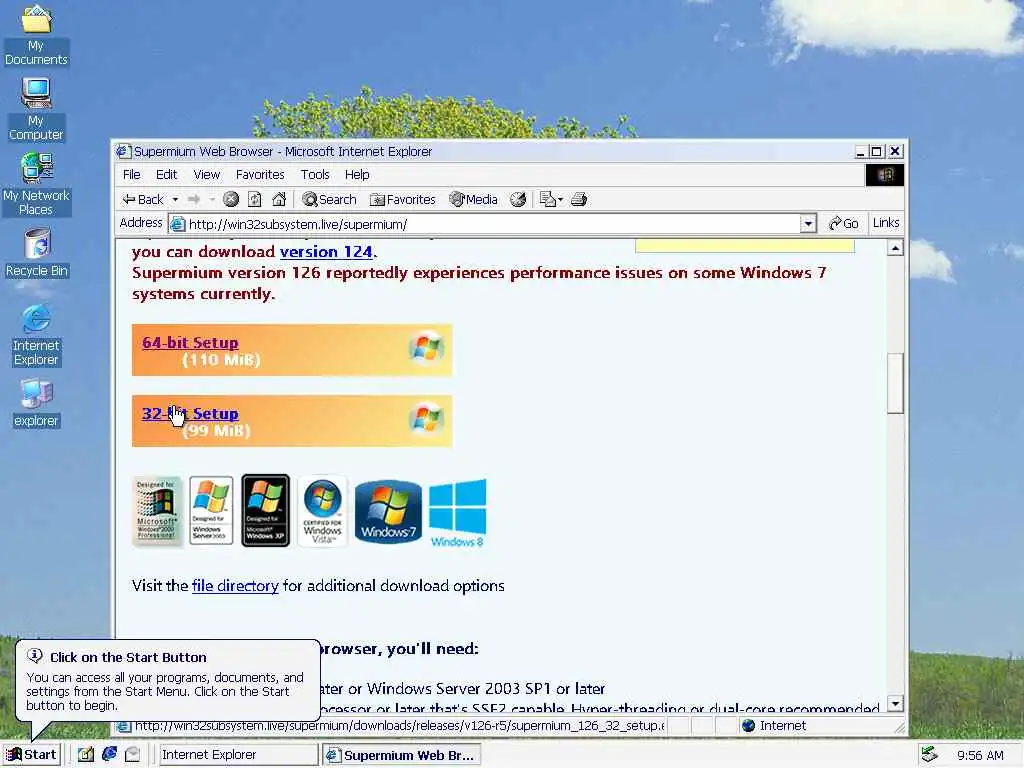Expand the Mail button dropdown arrow
The image size is (1024, 768).
(x=560, y=199)
